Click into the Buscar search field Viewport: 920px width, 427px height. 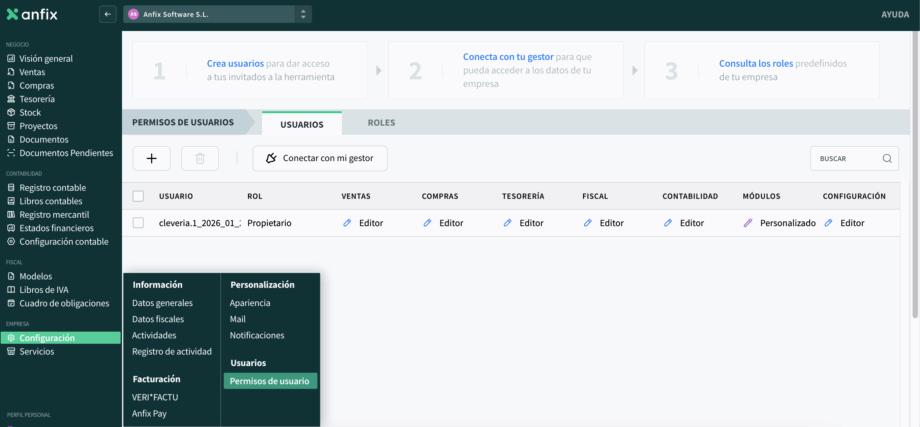(845, 158)
